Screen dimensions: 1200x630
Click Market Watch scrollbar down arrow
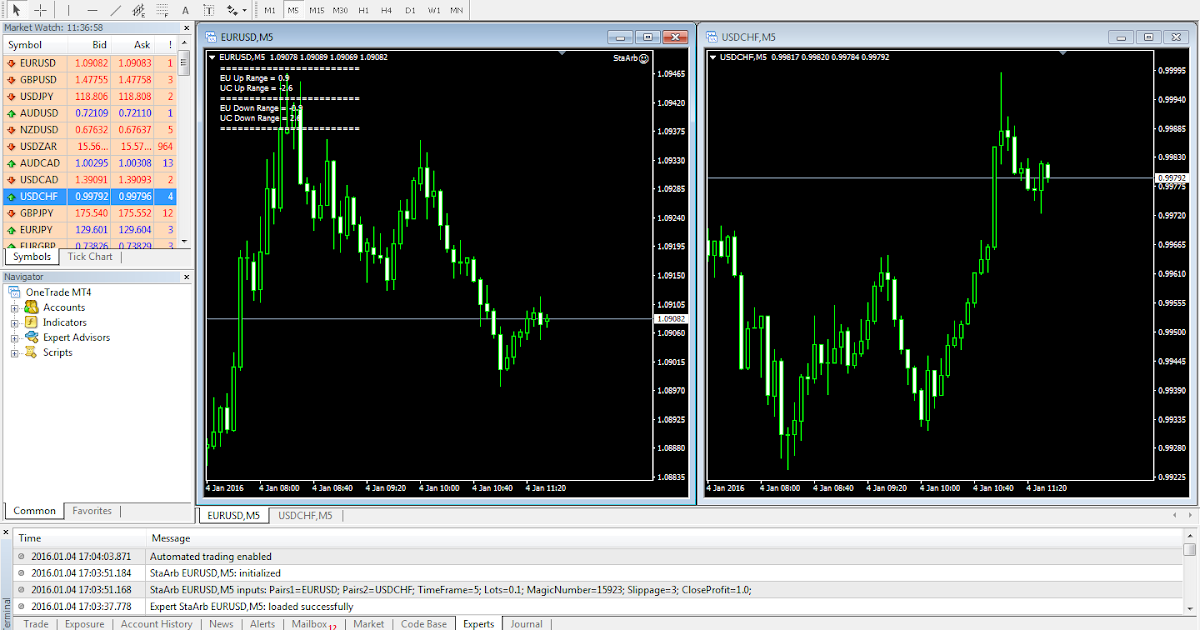pyautogui.click(x=185, y=241)
